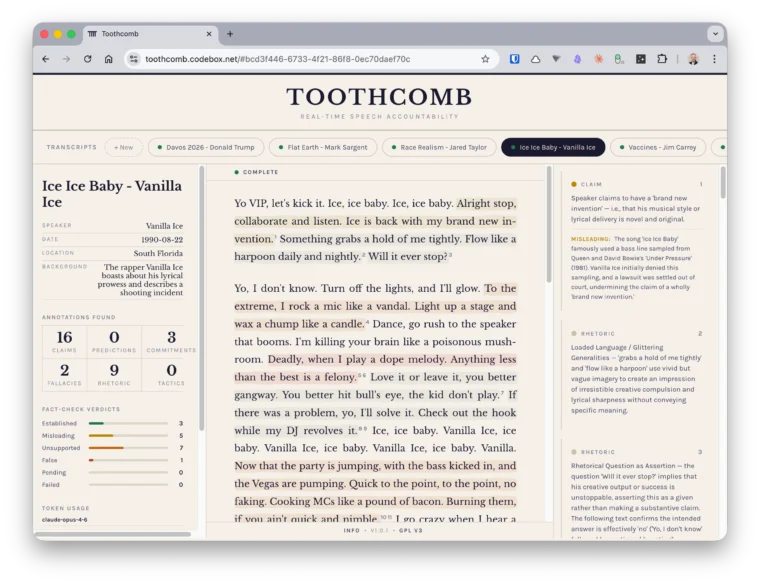Click the MISLEADING verdict label in claim card
This screenshot has width=760, height=584.
(x=590, y=239)
